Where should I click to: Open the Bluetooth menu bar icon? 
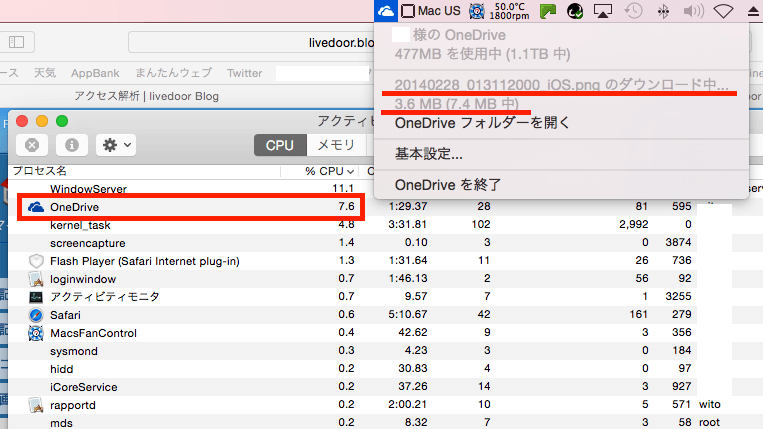point(663,11)
